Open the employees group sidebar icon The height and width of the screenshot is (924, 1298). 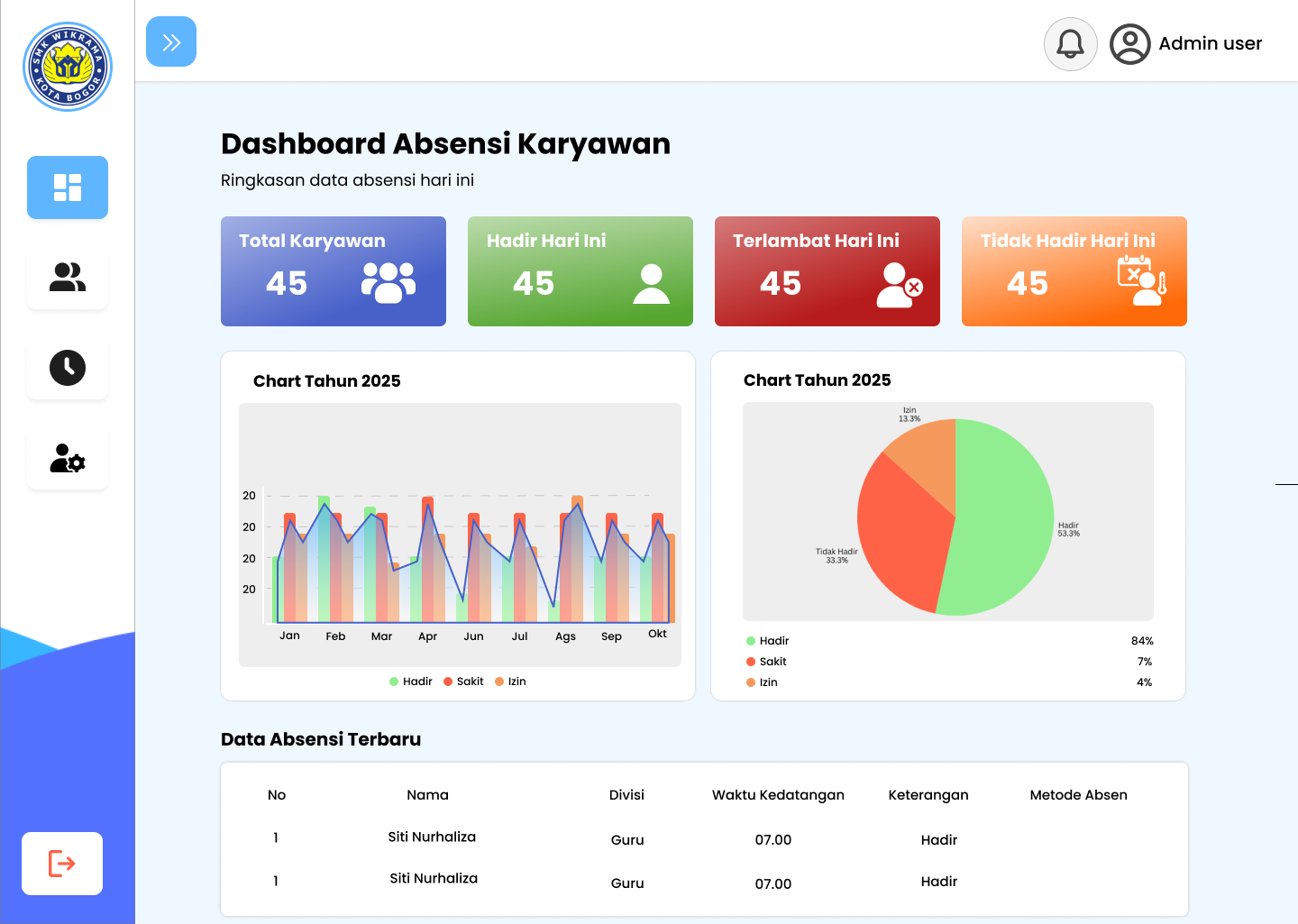tap(68, 278)
